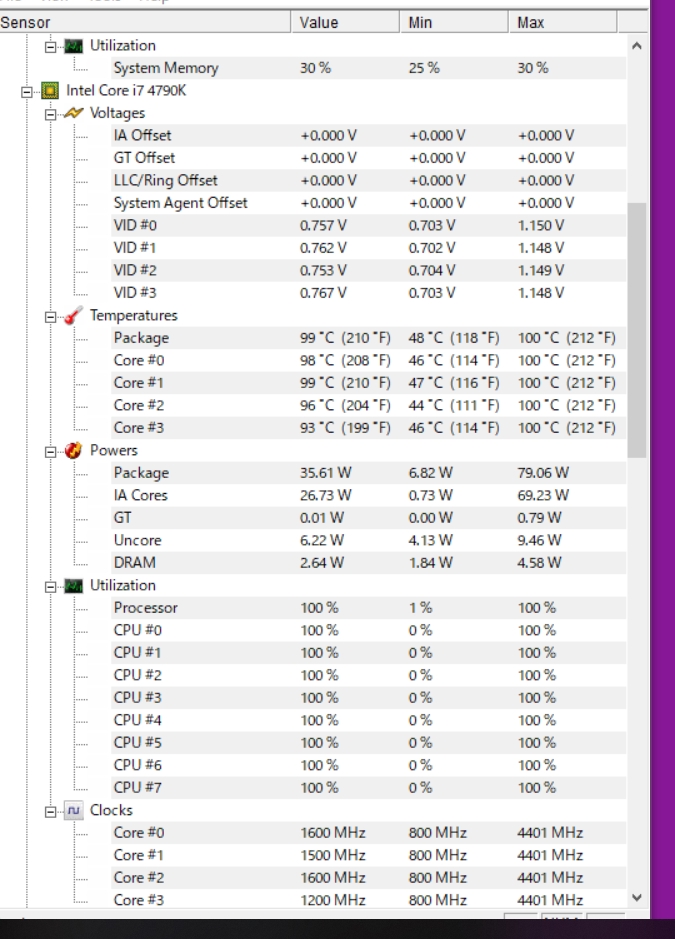Collapse the Powers section
675x939 pixels.
point(51,451)
